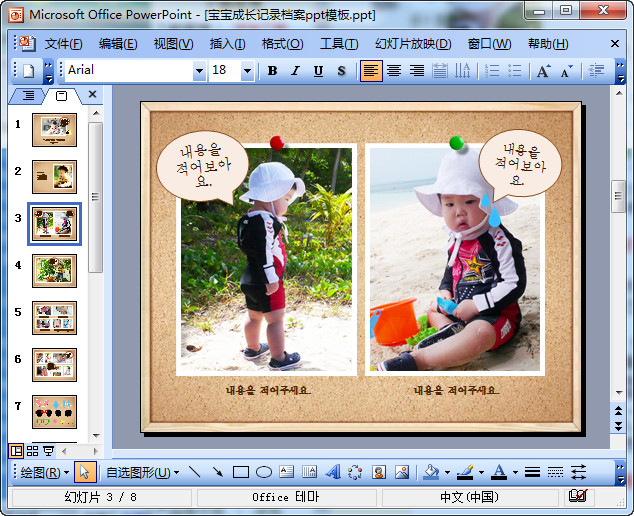Open the 编辑(E) menu
This screenshot has height=516, width=634.
point(118,44)
